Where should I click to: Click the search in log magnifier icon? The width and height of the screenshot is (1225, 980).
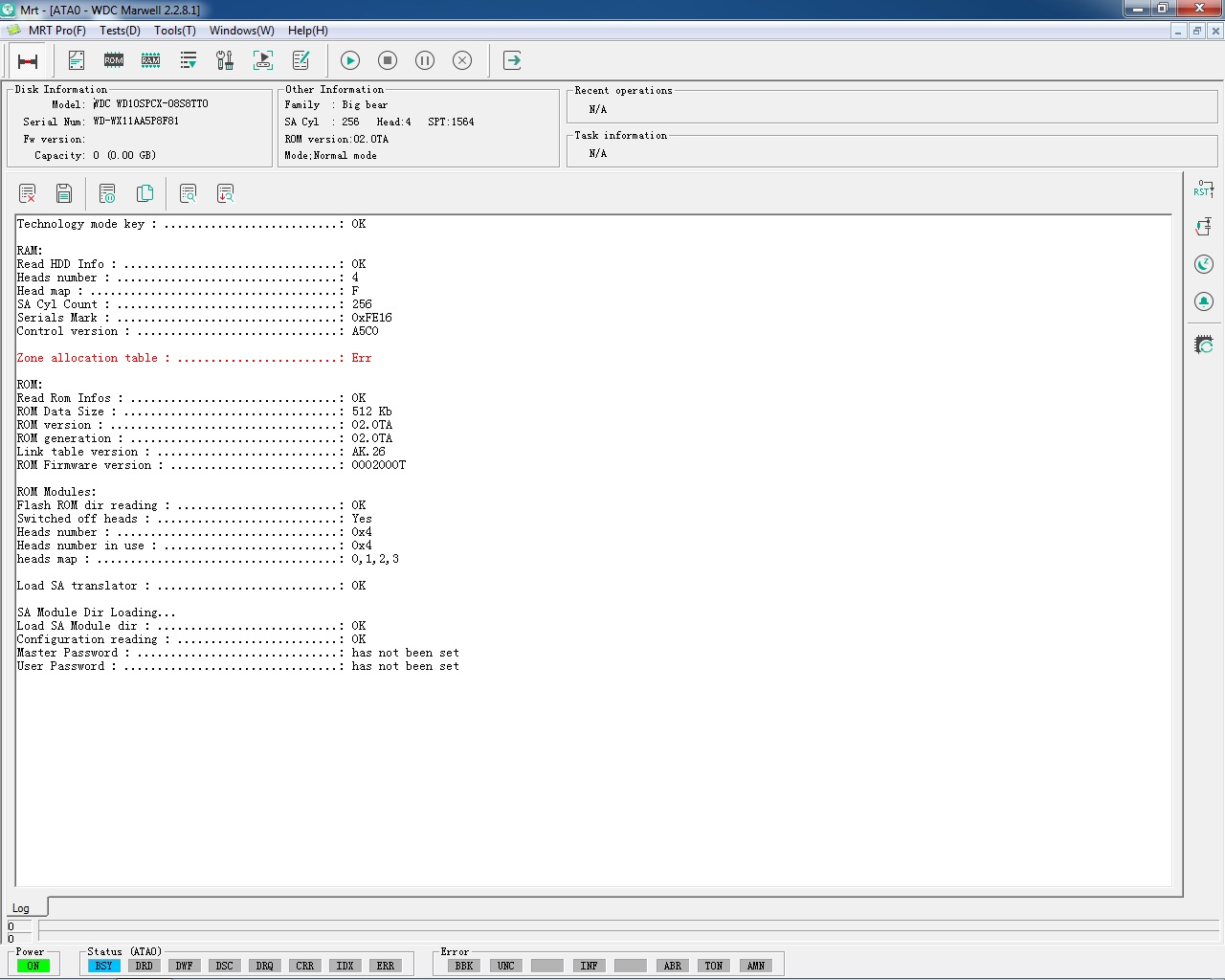point(188,194)
